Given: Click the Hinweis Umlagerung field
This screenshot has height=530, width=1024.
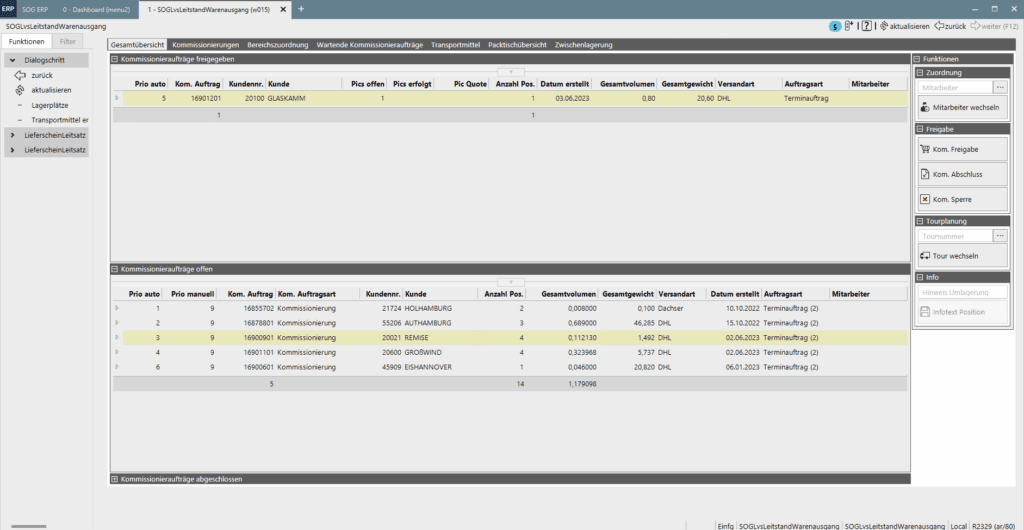Looking at the screenshot, I should coord(963,292).
